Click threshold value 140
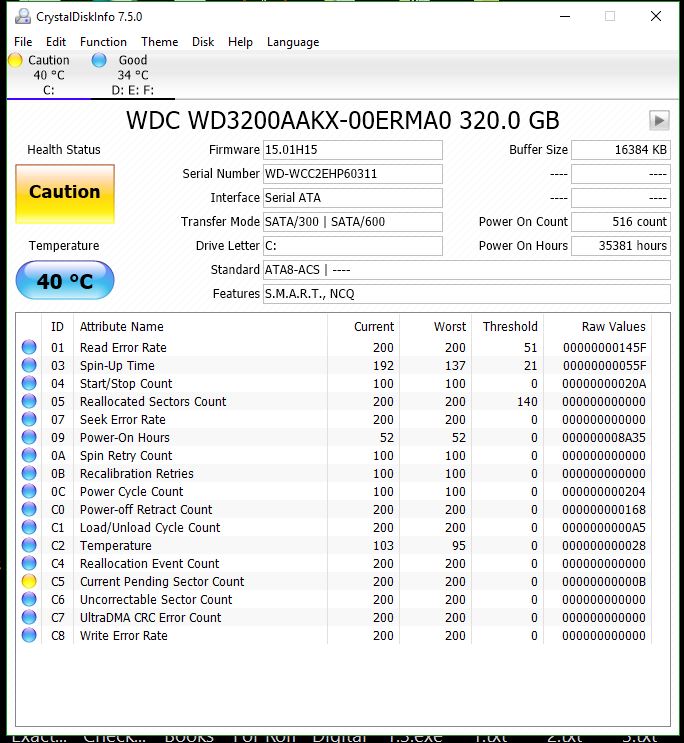The image size is (684, 743). [x=527, y=401]
